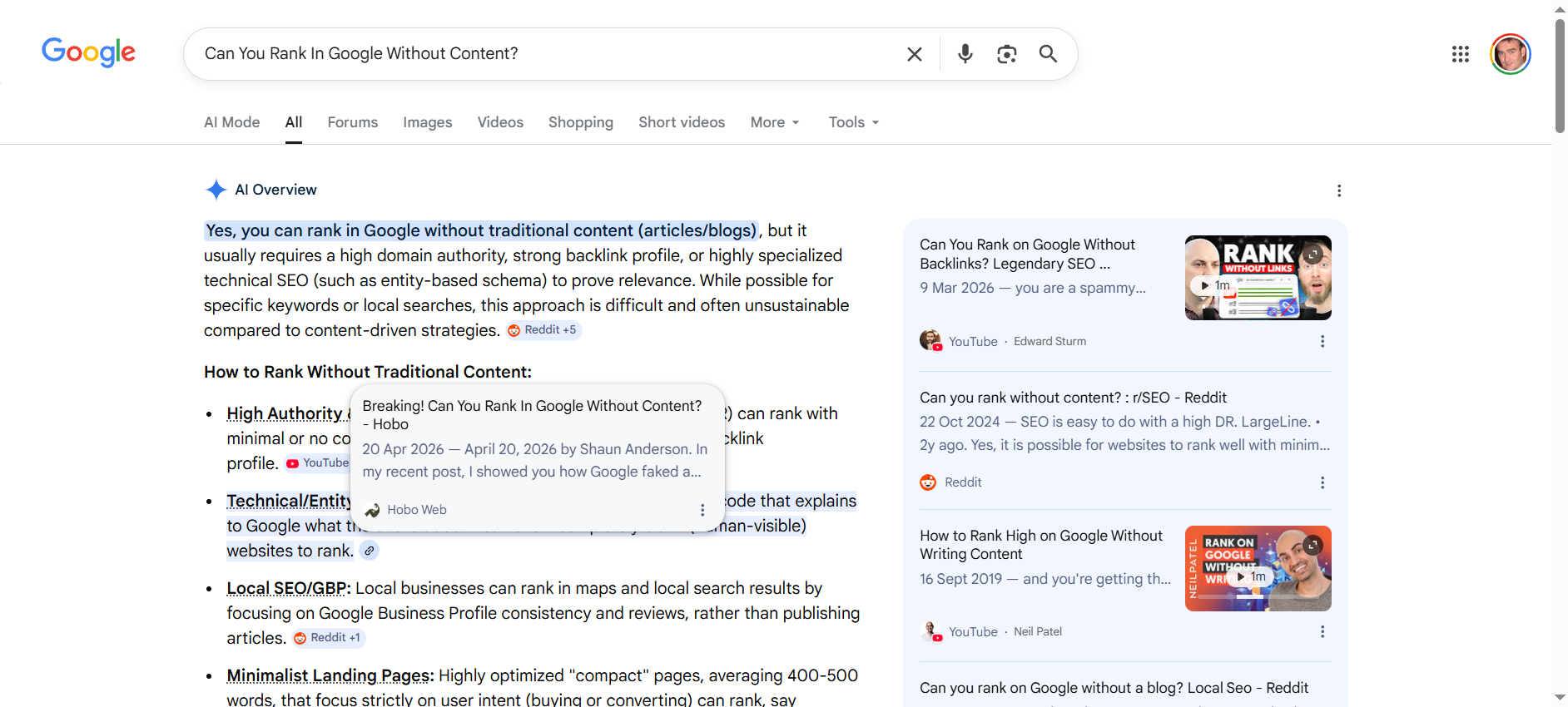Switch to the AI Mode tab

tap(231, 122)
